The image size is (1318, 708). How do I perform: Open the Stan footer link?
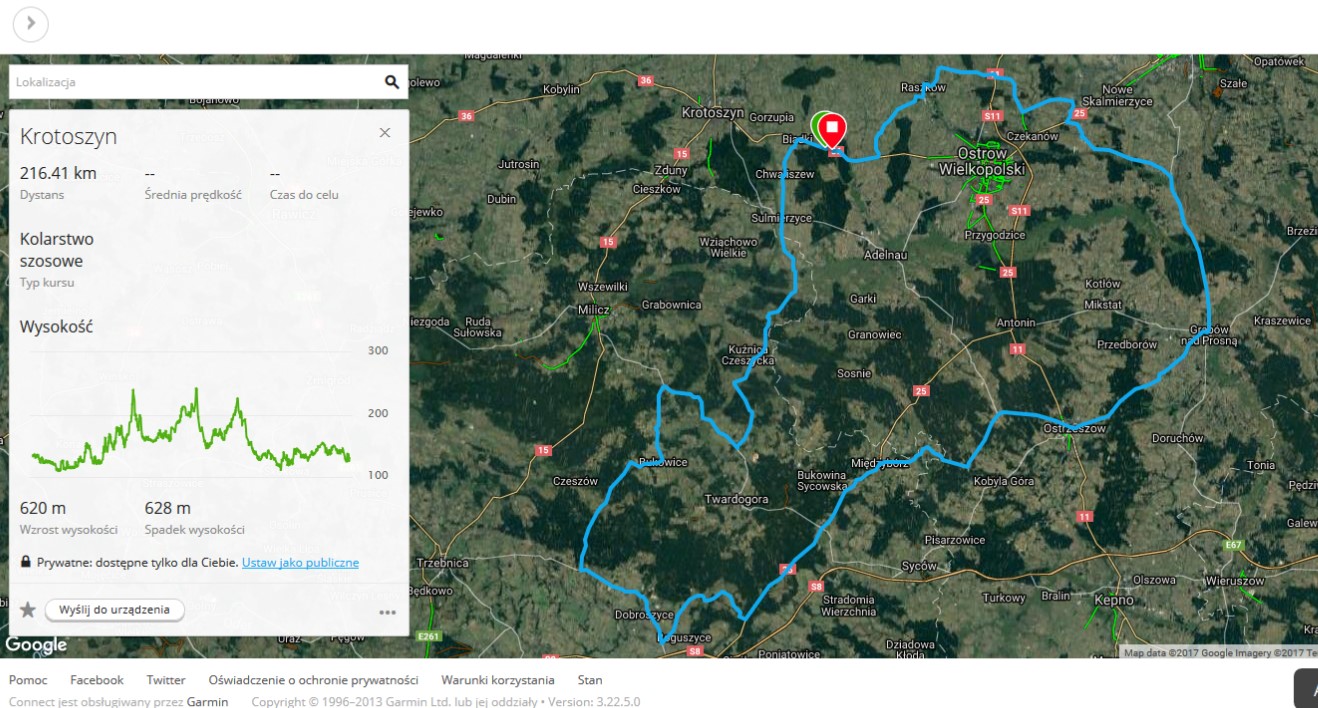590,680
